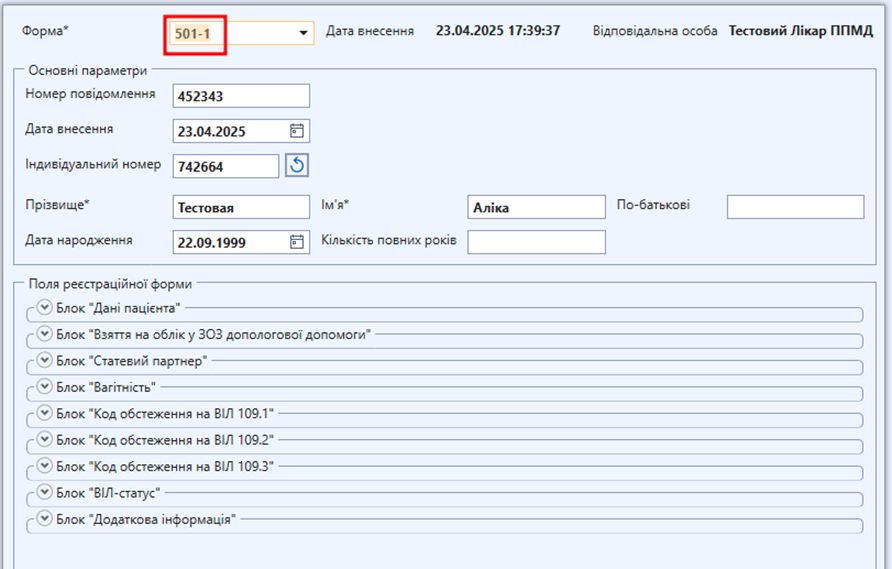Viewport: 892px width, 569px height.
Task: Click the empty По-батькові field
Action: 794,207
